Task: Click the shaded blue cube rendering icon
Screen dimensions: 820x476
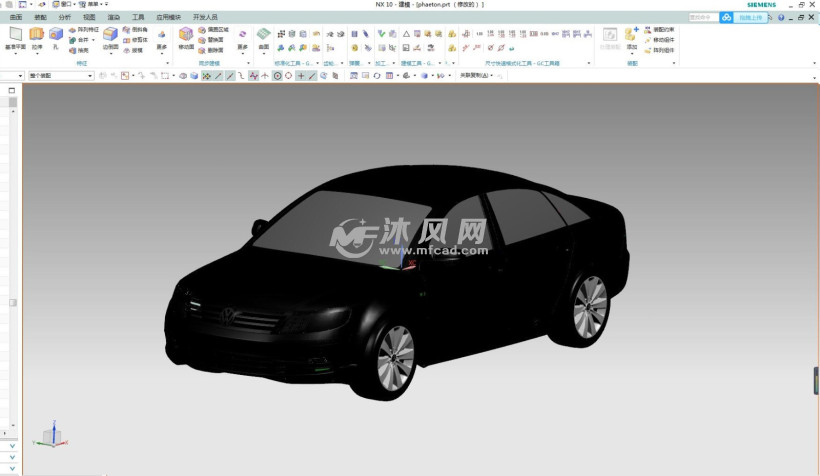Action: click(194, 76)
